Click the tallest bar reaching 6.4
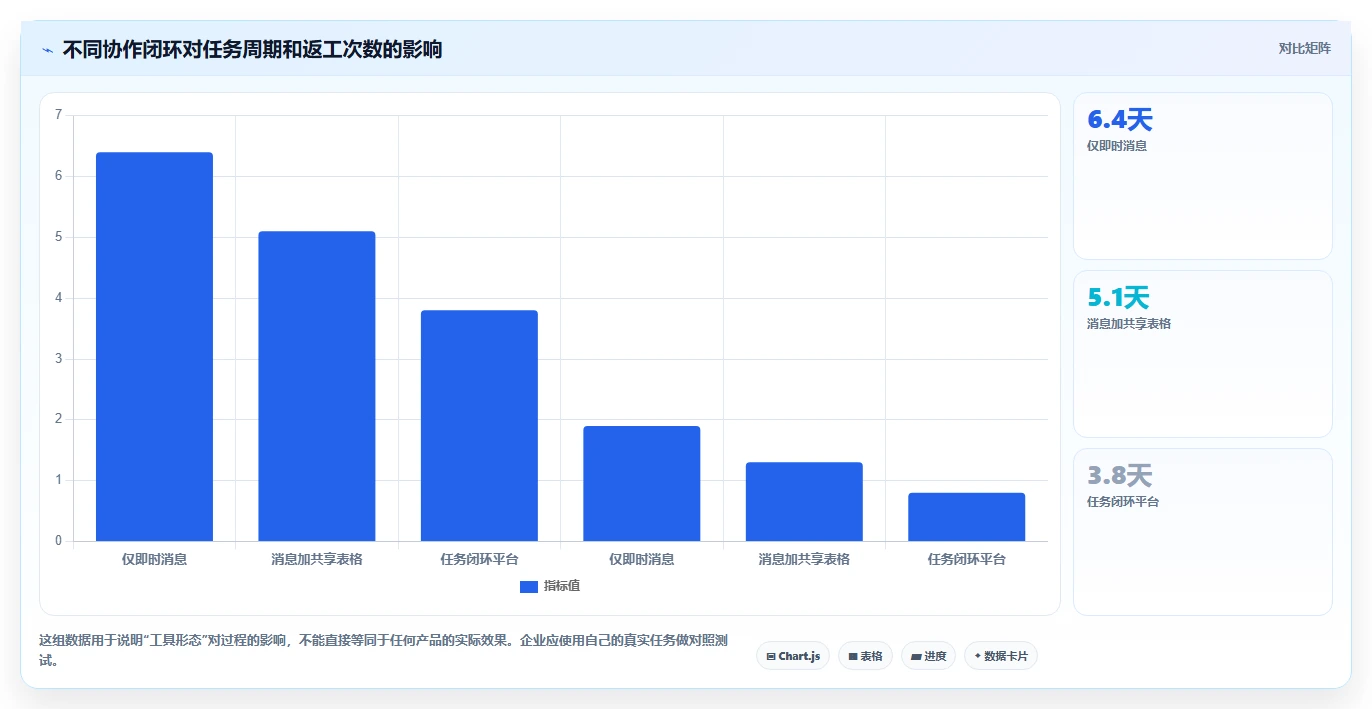This screenshot has height=709, width=1372. [154, 347]
